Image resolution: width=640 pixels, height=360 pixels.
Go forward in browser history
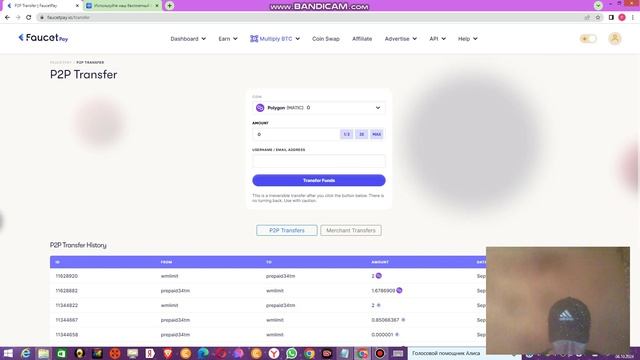[18, 18]
